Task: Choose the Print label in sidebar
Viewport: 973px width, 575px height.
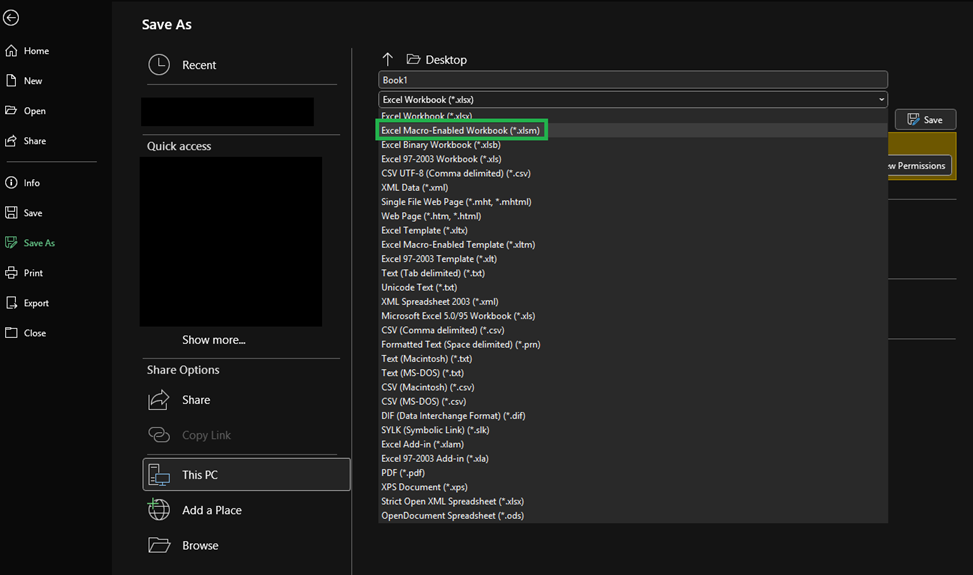Action: tap(34, 273)
